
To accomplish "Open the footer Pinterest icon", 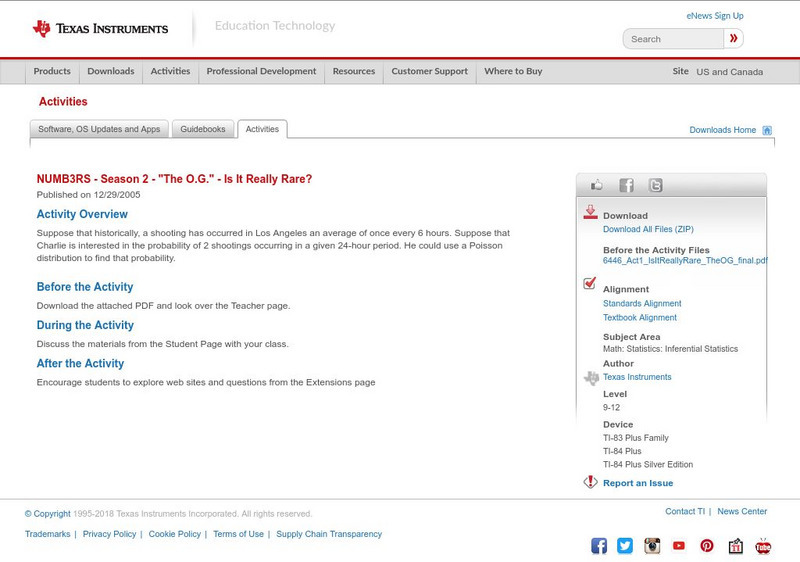I will (707, 546).
